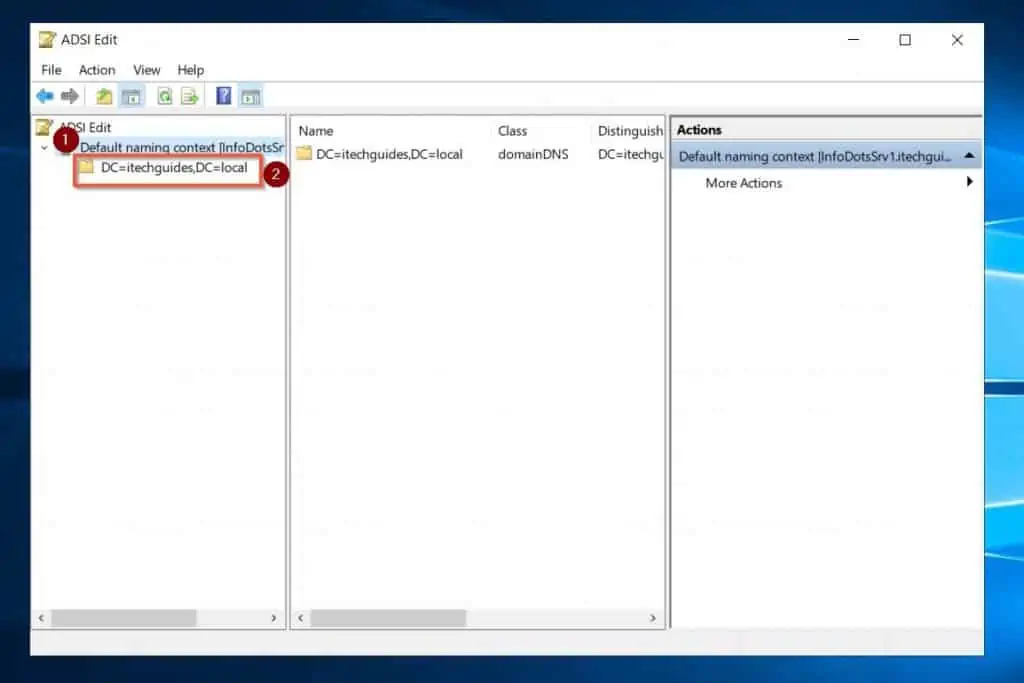Click the tree pane horizontal scrollbar thumb
Screen dimensions: 1024x683
click(124, 618)
